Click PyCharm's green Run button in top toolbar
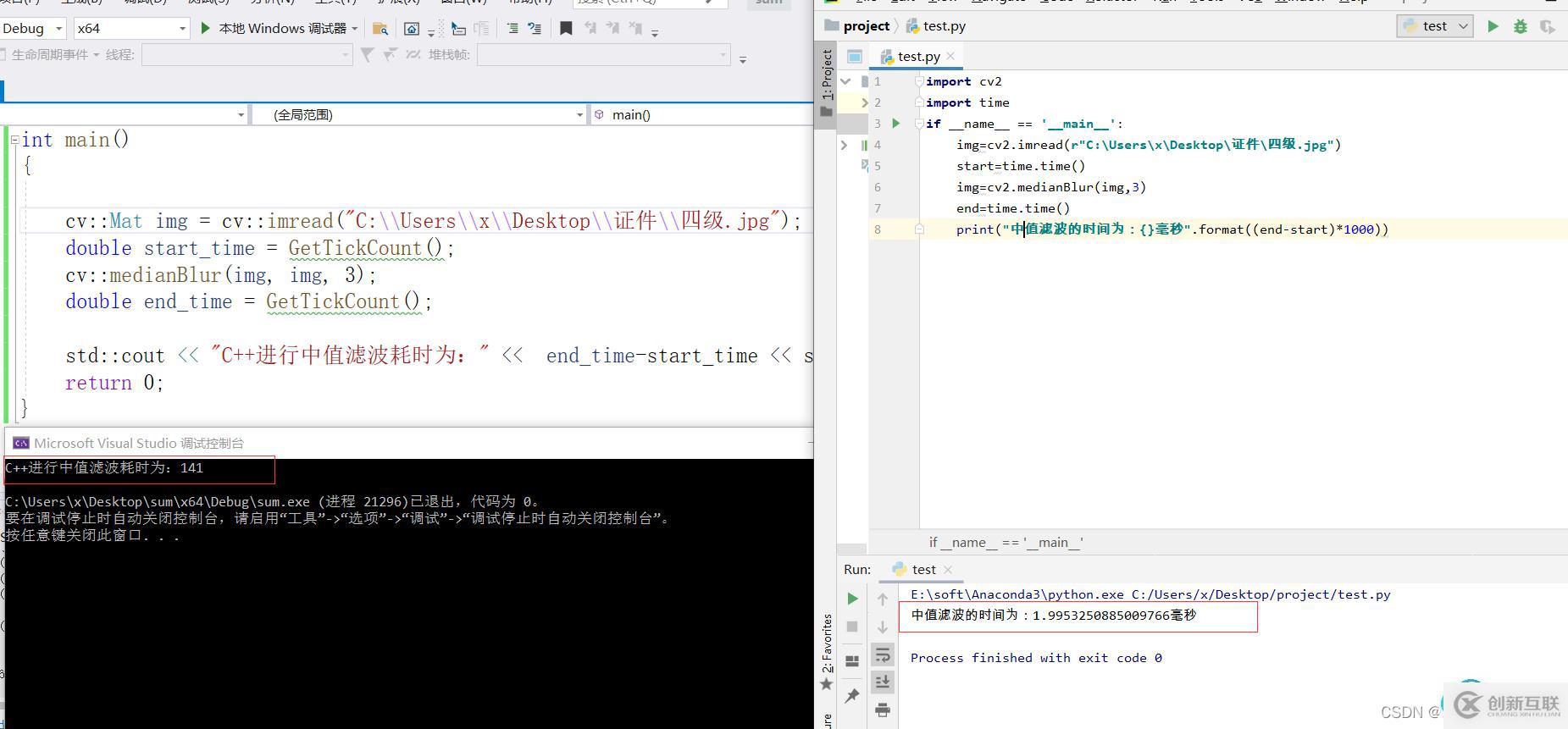This screenshot has height=729, width=1568. (1493, 26)
